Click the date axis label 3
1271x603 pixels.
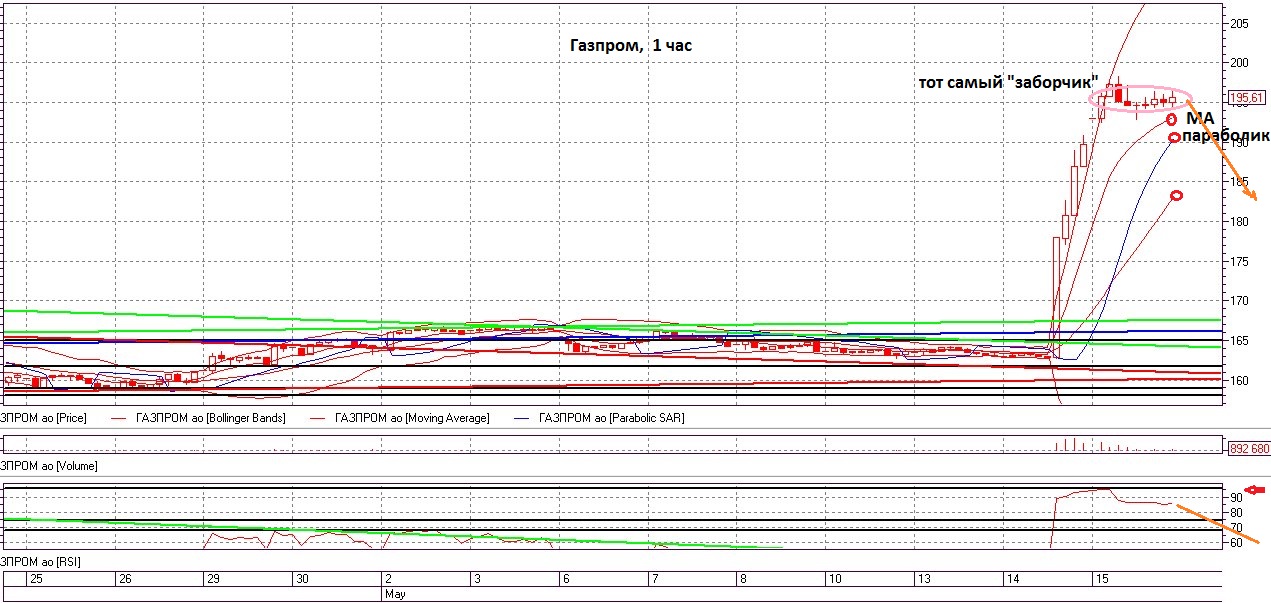(x=478, y=579)
